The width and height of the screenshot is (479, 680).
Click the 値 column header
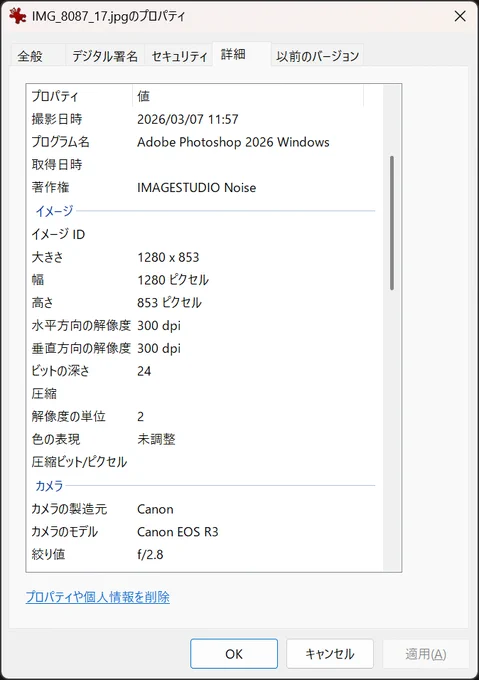click(x=248, y=96)
